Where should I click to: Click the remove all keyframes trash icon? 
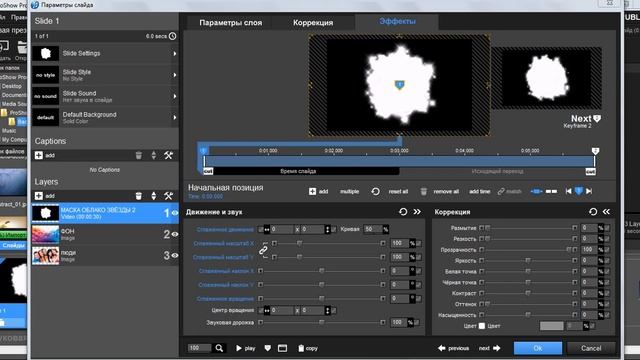pyautogui.click(x=424, y=191)
